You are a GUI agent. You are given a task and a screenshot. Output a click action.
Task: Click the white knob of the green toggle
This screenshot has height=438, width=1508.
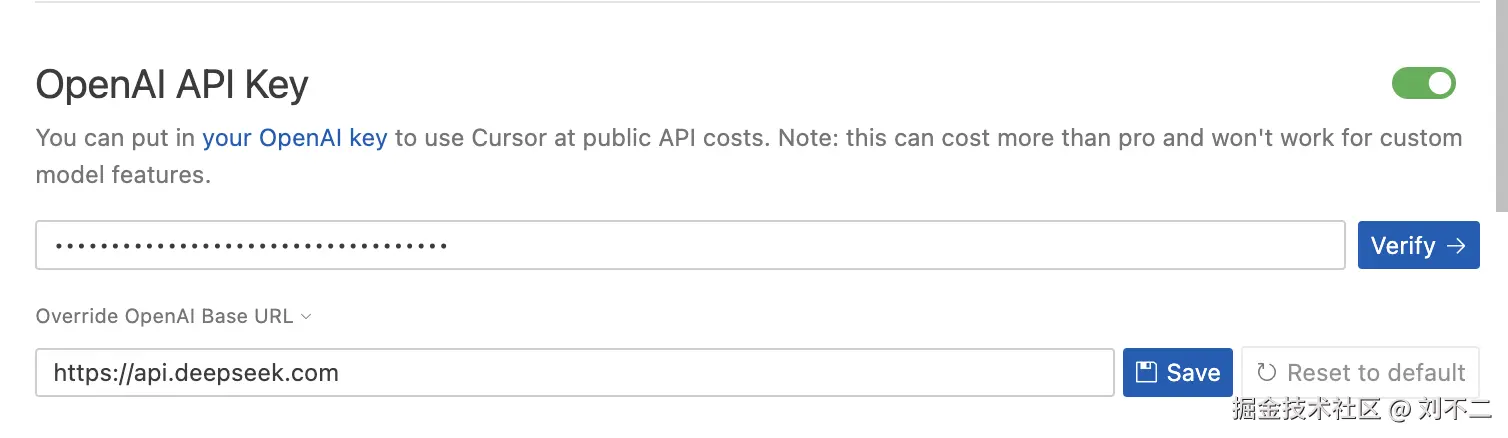pyautogui.click(x=1439, y=83)
